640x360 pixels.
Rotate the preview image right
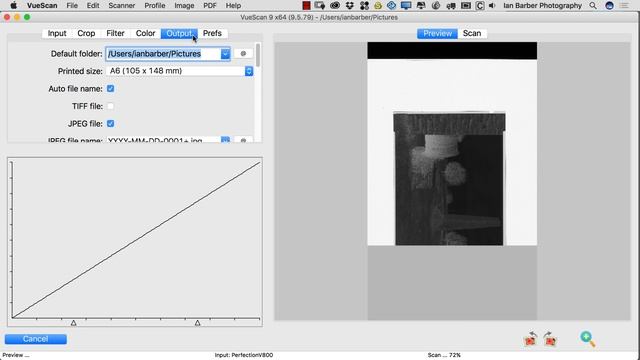(550, 339)
